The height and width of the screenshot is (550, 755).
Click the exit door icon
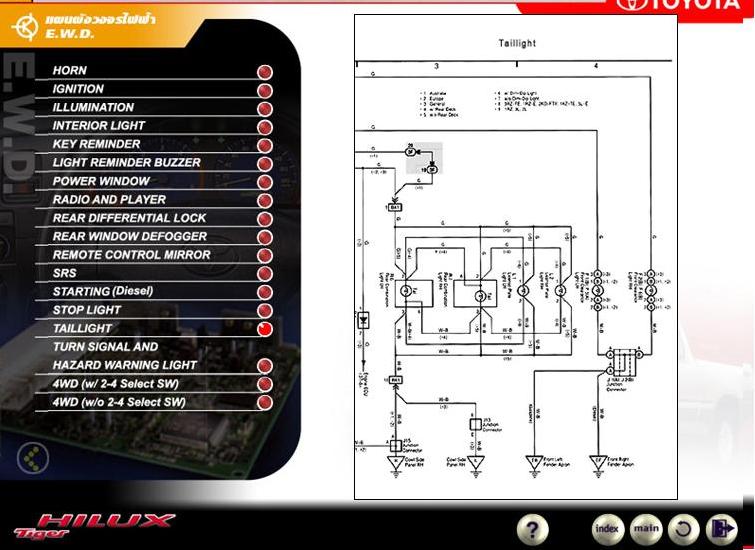point(720,529)
